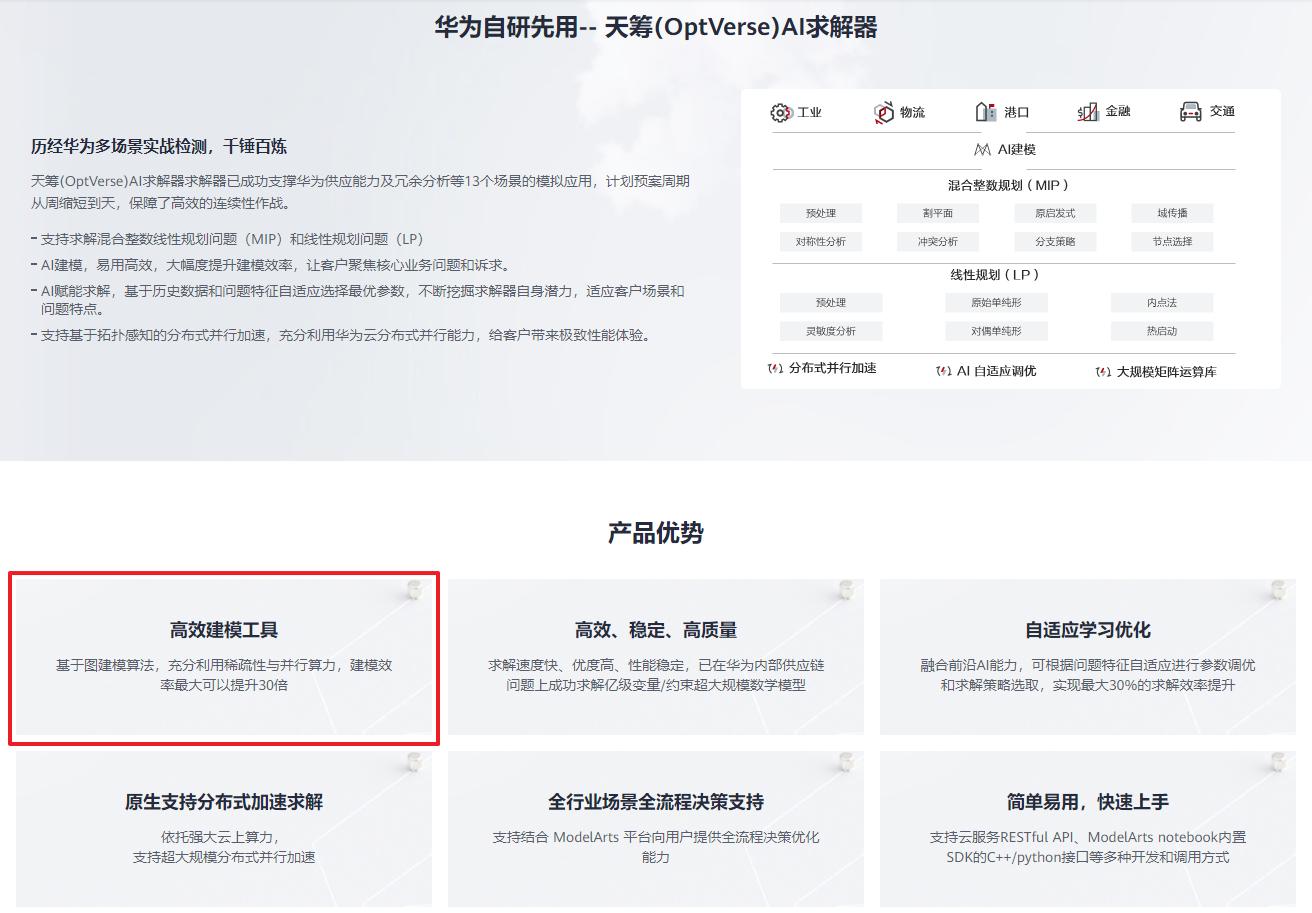The height and width of the screenshot is (913, 1312).
Task: Click the 热启动 block
Action: [x=1161, y=331]
